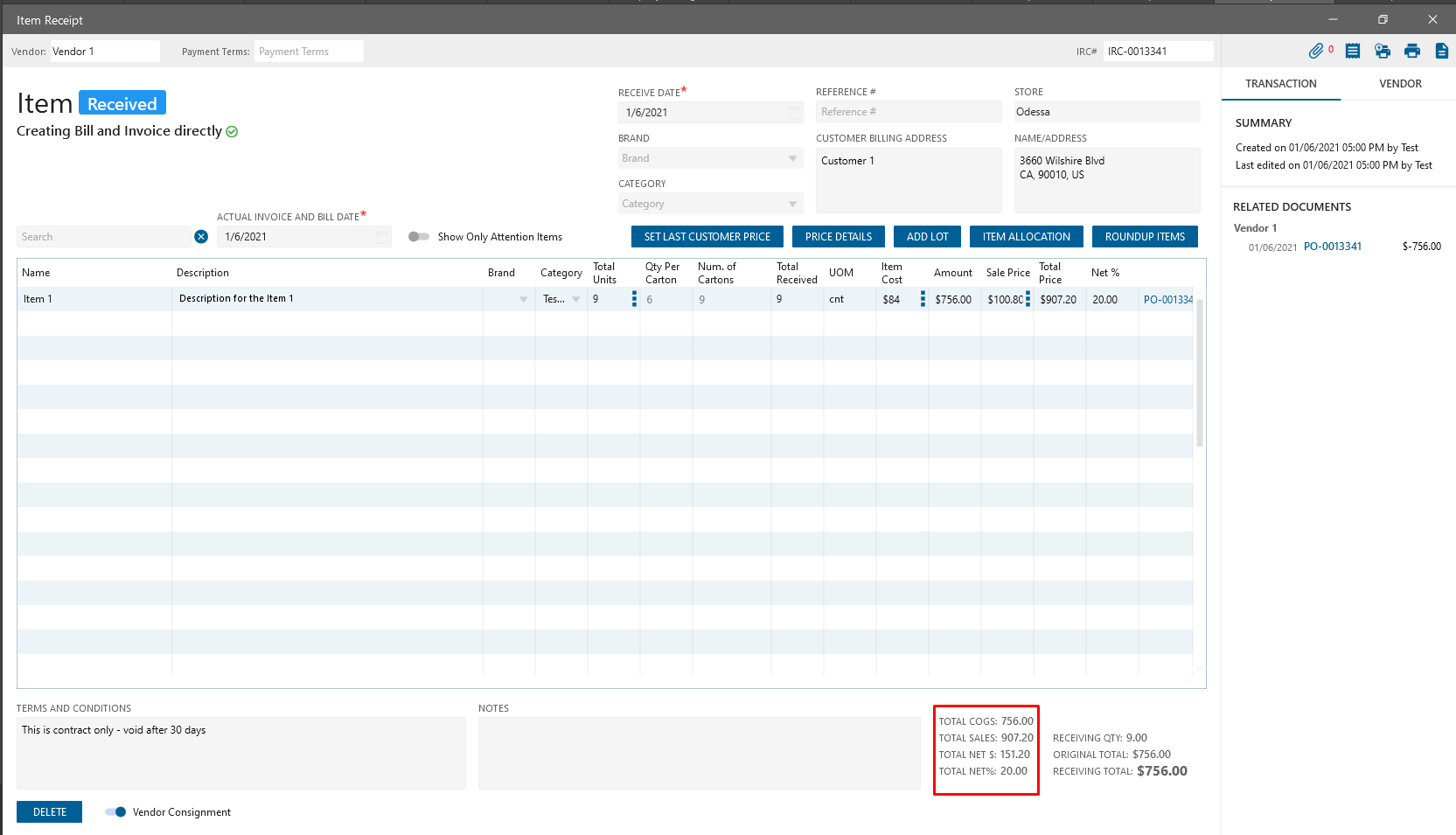
Task: Open Brand dropdown in Item 1 row
Action: pos(523,299)
